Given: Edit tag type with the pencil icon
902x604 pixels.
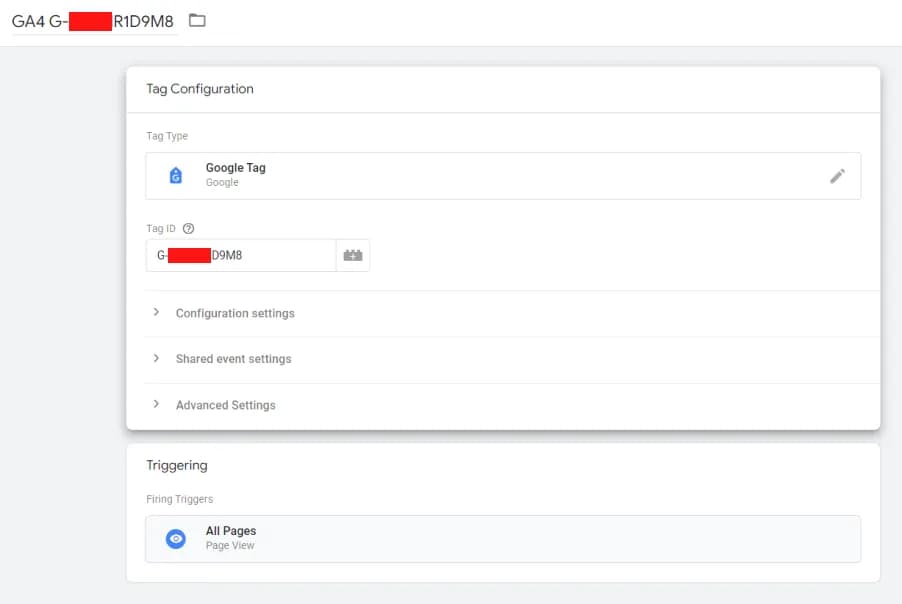Looking at the screenshot, I should point(837,176).
